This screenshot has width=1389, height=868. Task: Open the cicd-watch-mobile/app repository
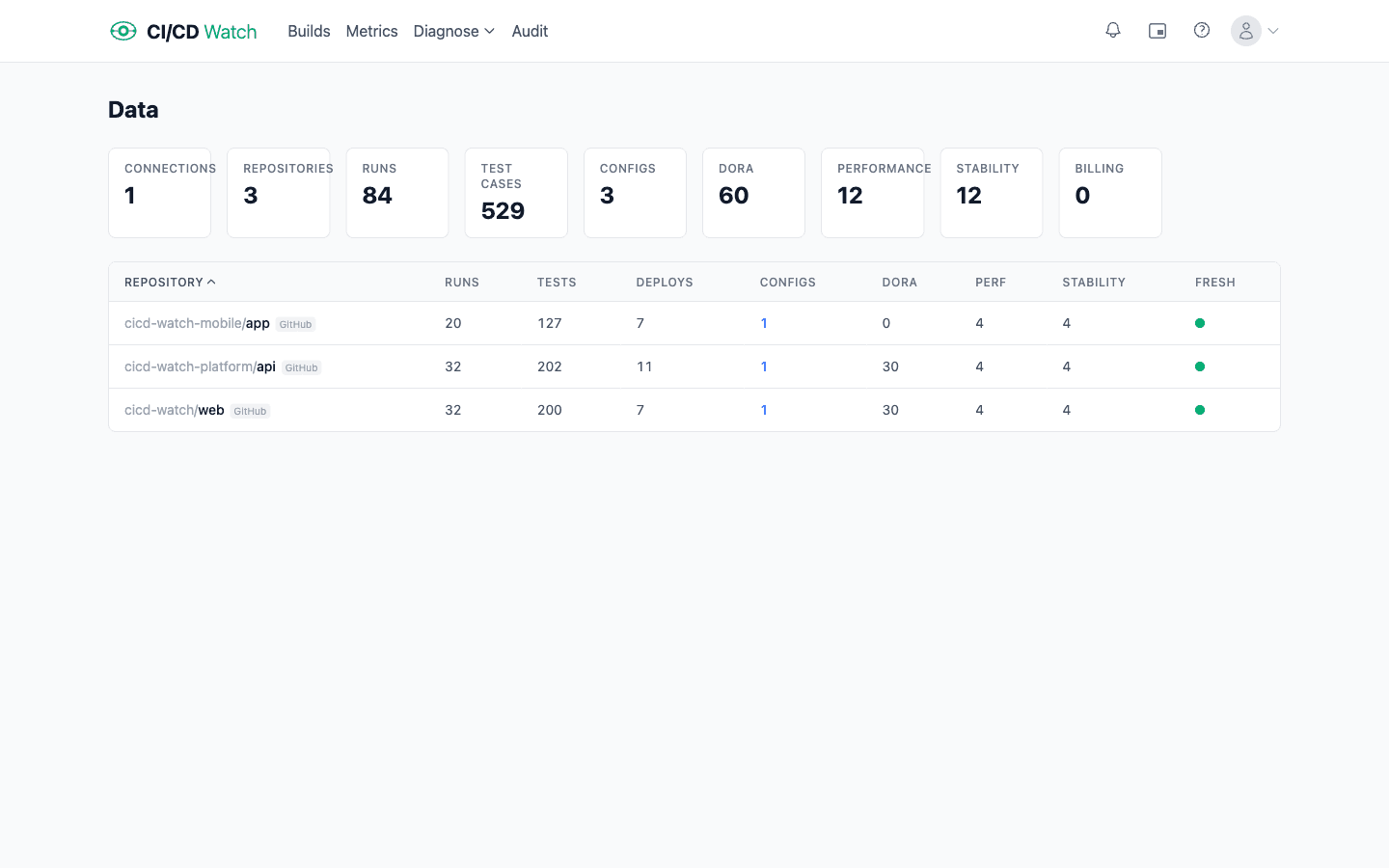(197, 323)
